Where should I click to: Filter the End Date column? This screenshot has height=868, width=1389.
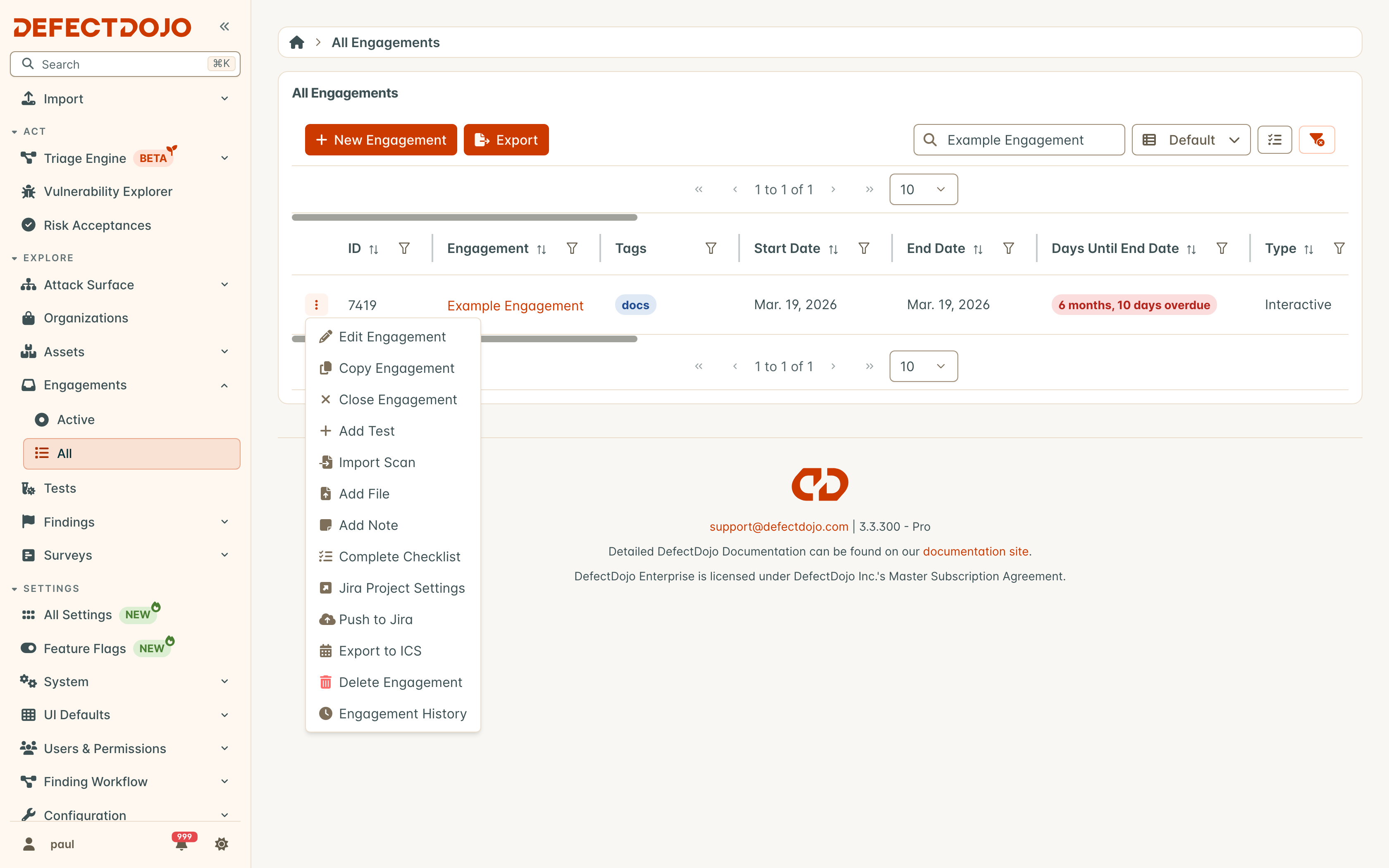point(1008,248)
